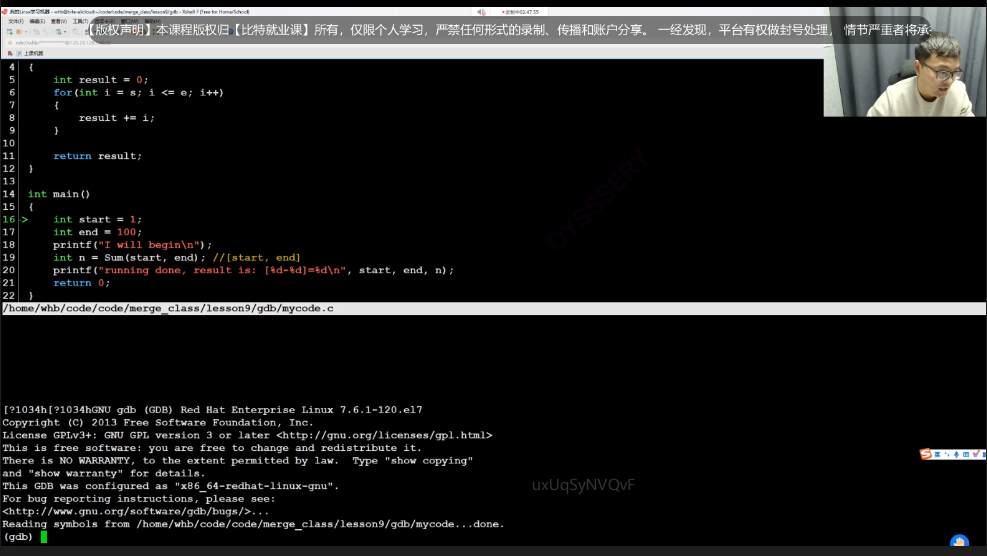Click line 16 current-line marker arrow
Screen dimensions: 987x556
pos(24,219)
